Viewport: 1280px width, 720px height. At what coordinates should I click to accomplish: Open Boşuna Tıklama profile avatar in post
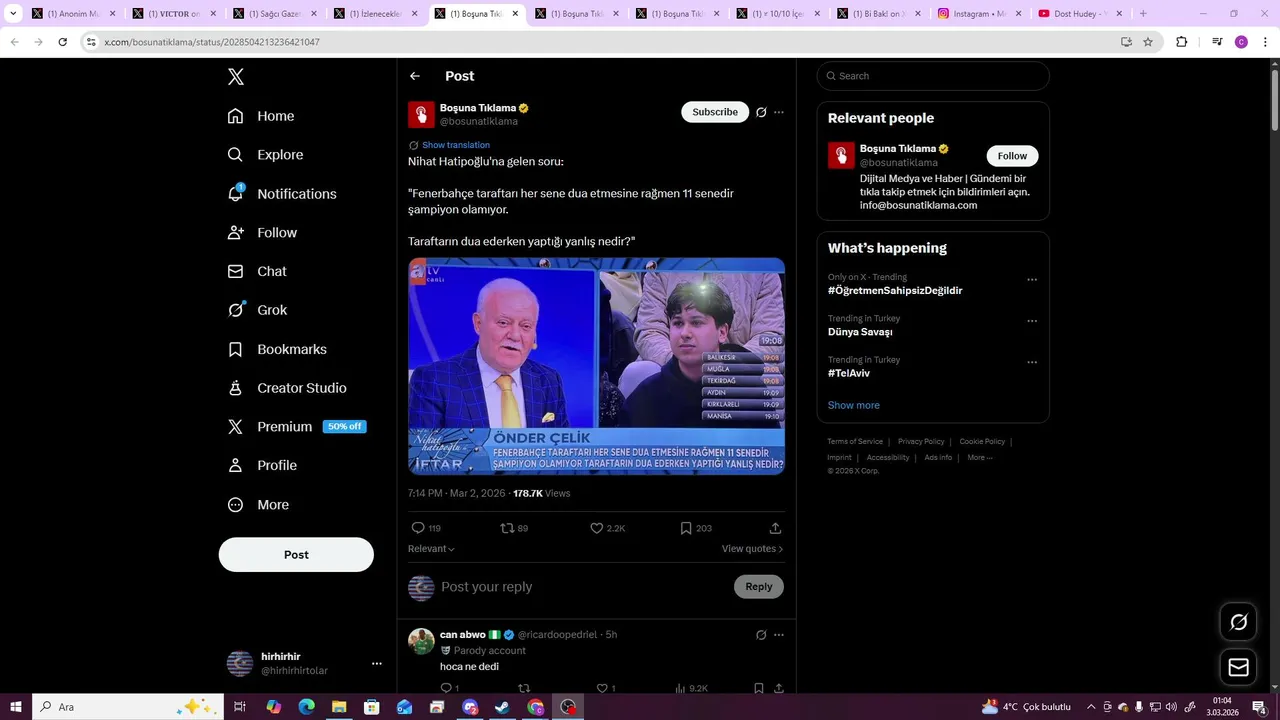pyautogui.click(x=421, y=114)
